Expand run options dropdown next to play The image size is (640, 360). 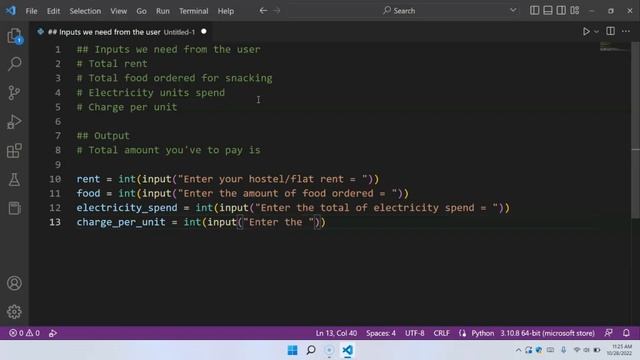(596, 31)
